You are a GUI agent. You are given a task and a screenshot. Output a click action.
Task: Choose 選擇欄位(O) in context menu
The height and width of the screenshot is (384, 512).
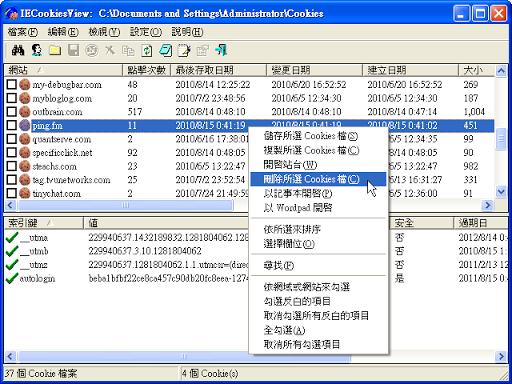318,244
